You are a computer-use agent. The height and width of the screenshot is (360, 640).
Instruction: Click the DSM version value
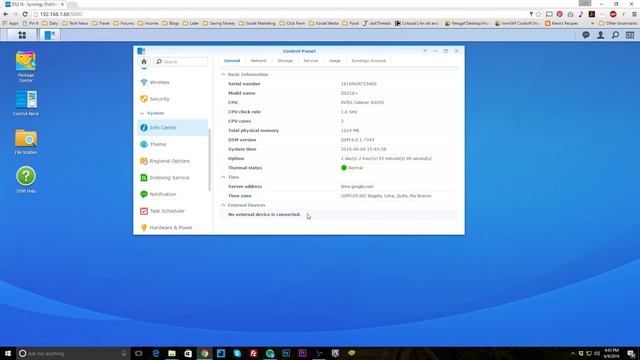click(358, 140)
